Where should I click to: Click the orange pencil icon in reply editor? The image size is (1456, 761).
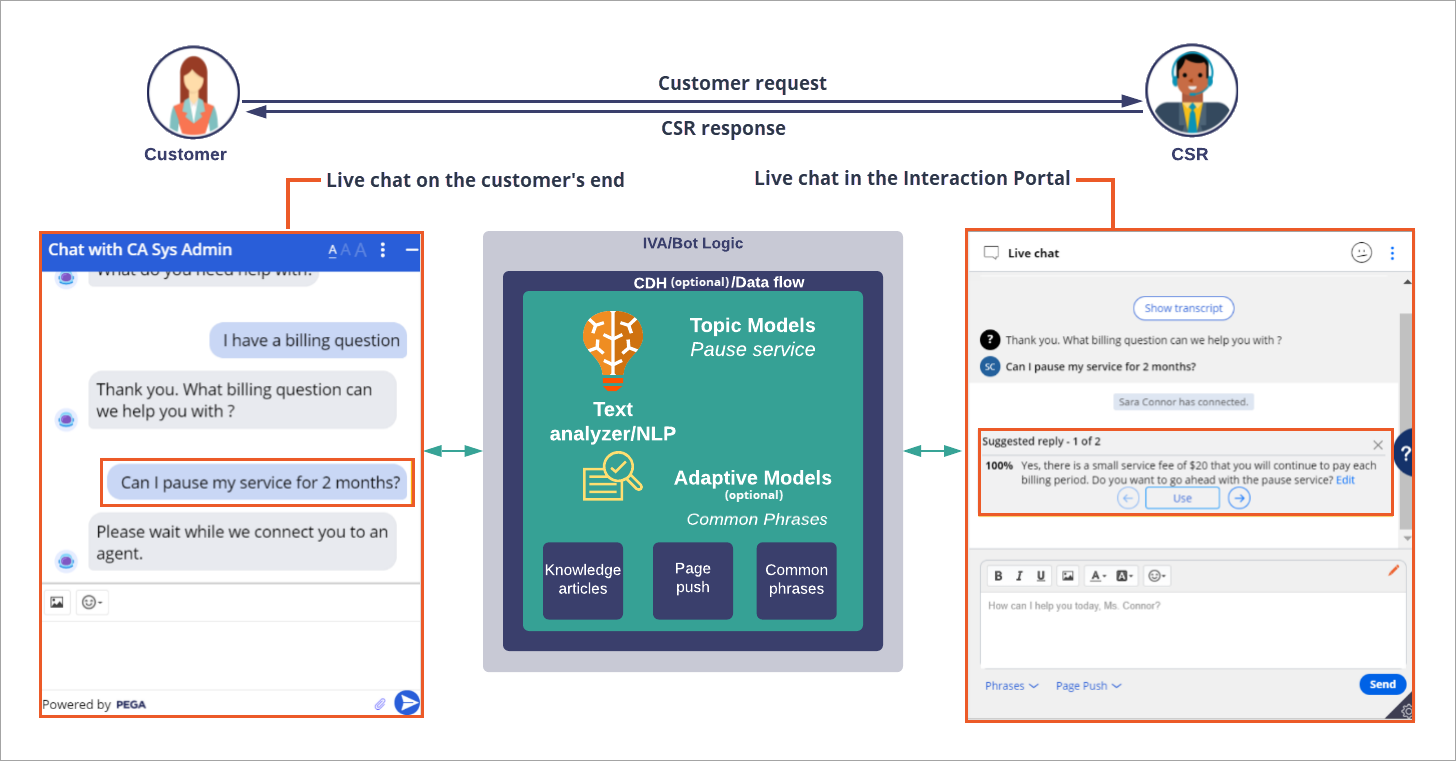click(x=1394, y=570)
